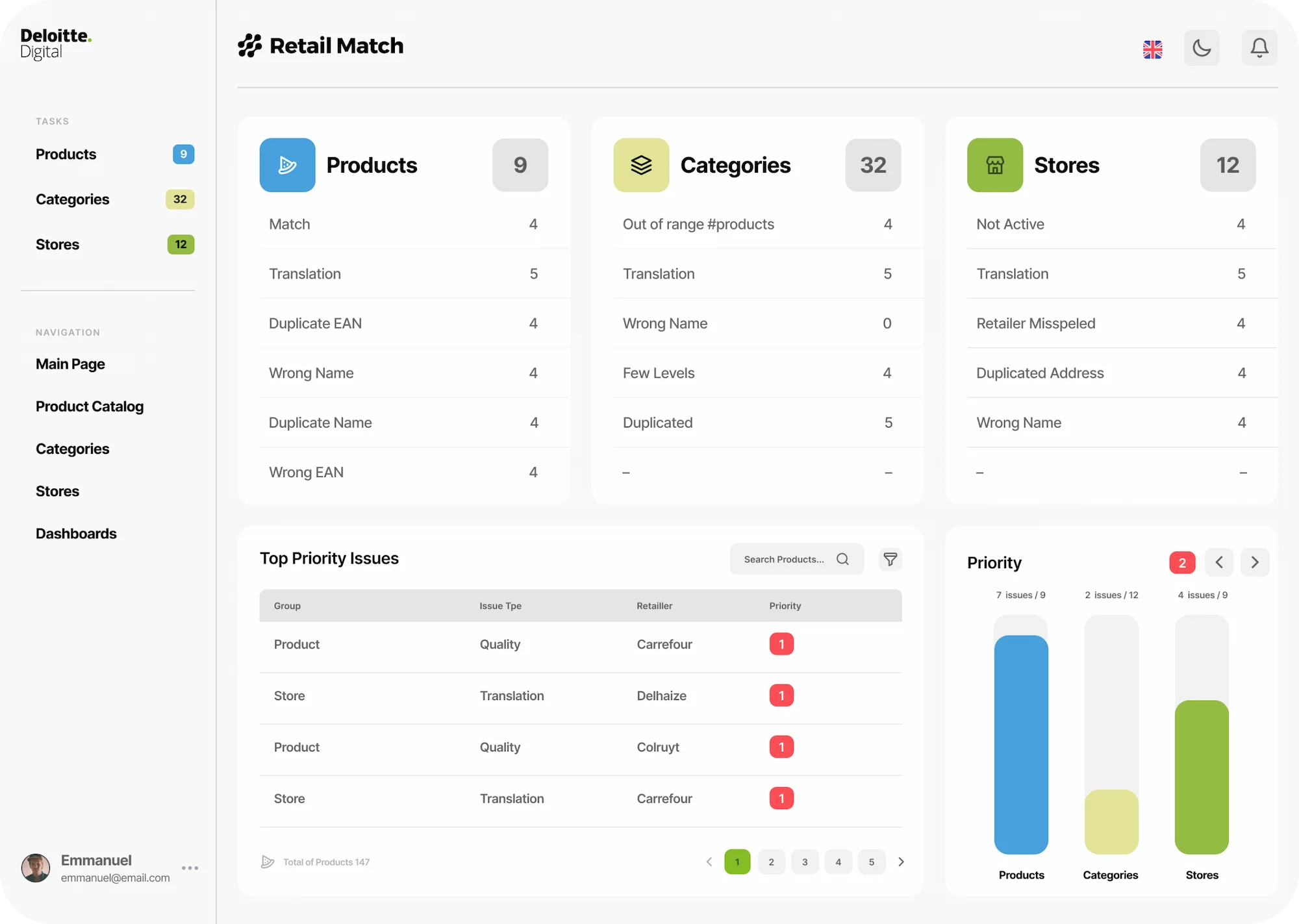
Task: Click the green 12 badge in sidebar
Action: pyautogui.click(x=181, y=245)
